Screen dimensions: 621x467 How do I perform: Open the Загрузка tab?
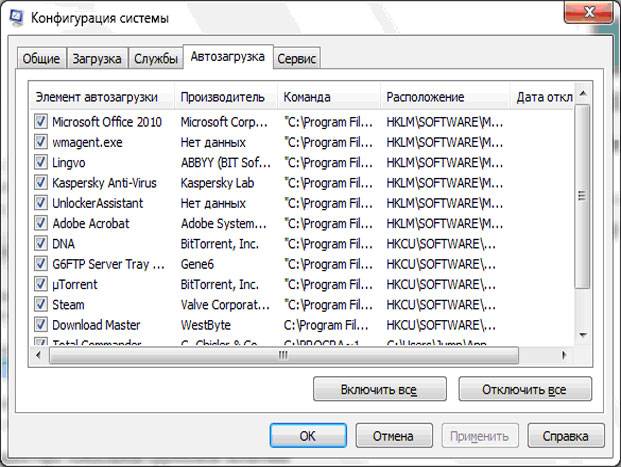click(96, 59)
